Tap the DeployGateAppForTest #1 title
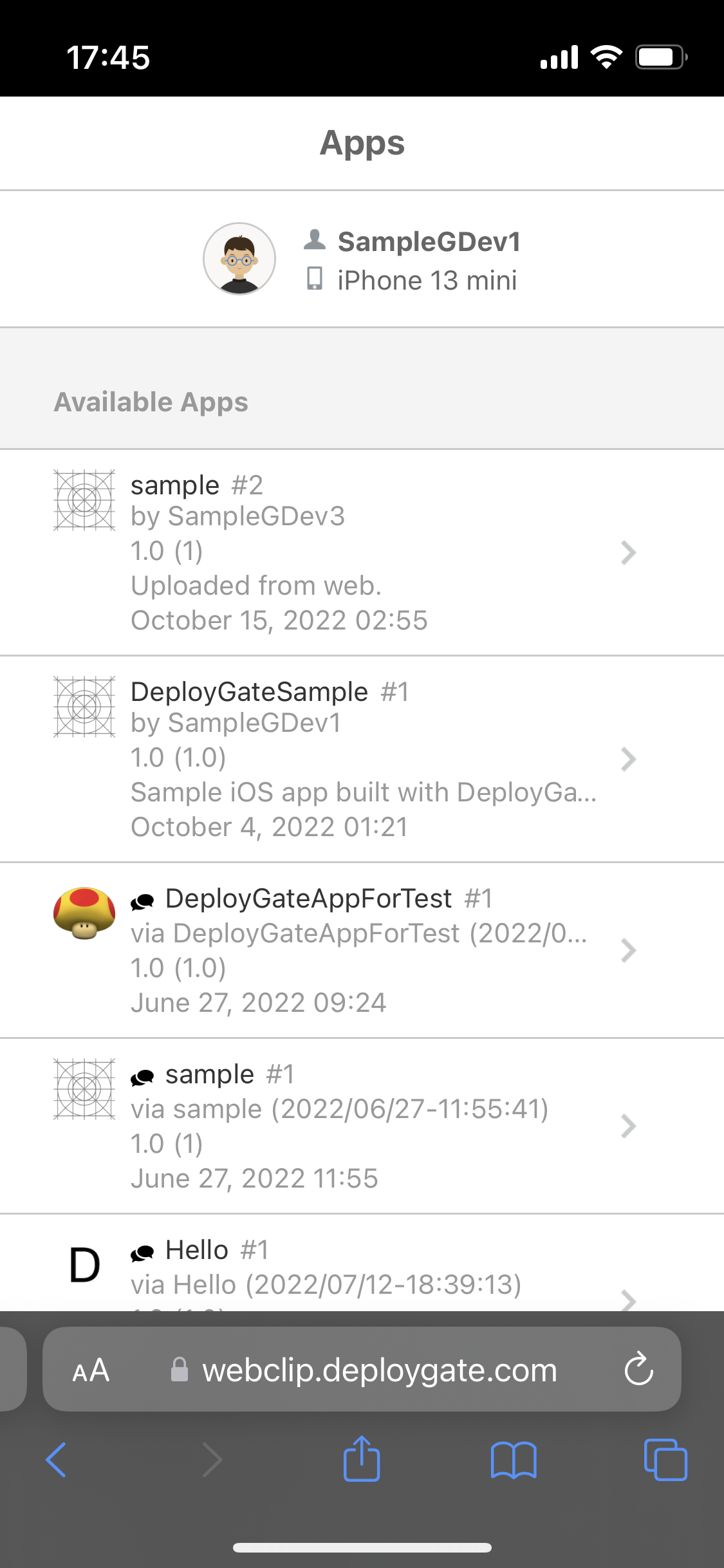 tap(329, 899)
